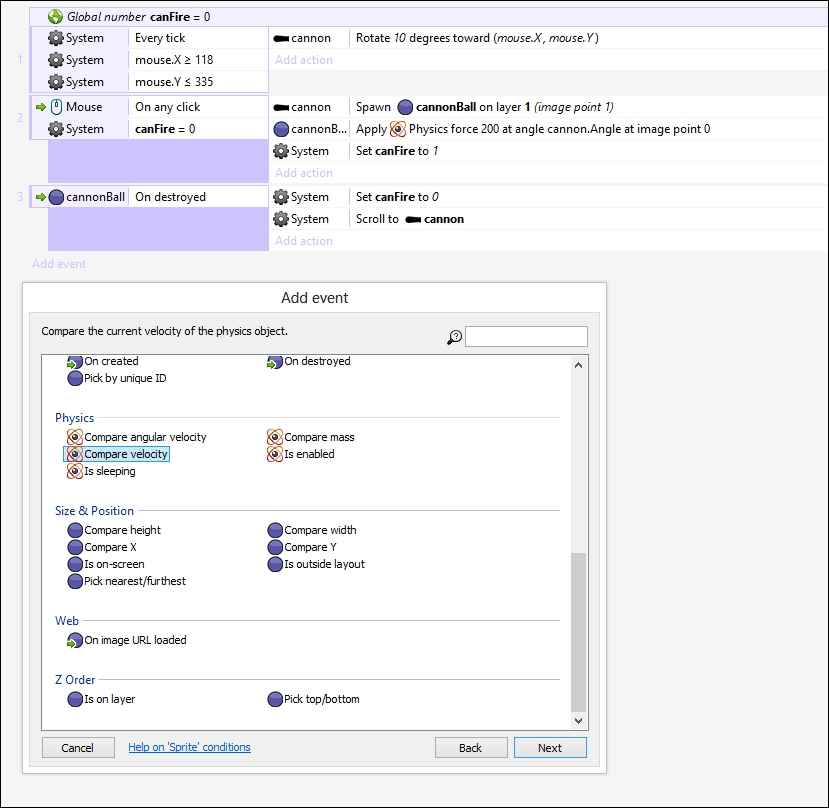The width and height of the screenshot is (829, 808).
Task: Select the Compare X condition
Action: pyautogui.click(x=102, y=547)
